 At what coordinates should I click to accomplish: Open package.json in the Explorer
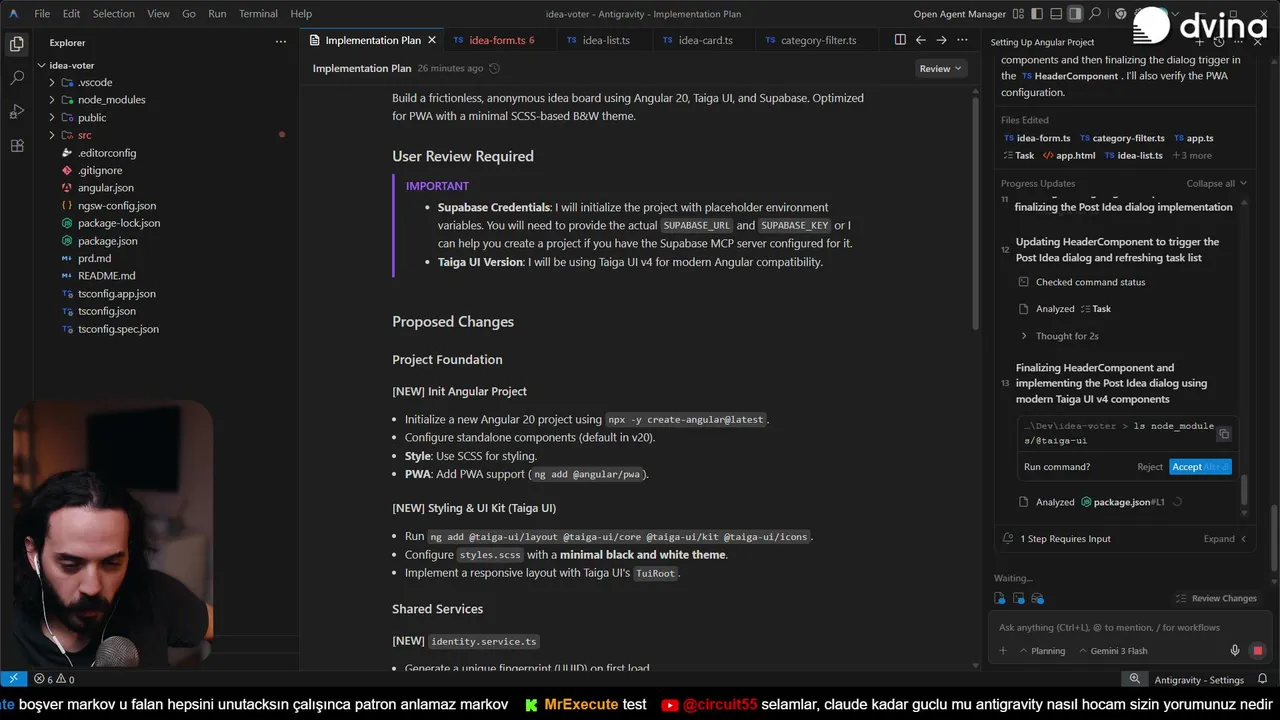[108, 241]
